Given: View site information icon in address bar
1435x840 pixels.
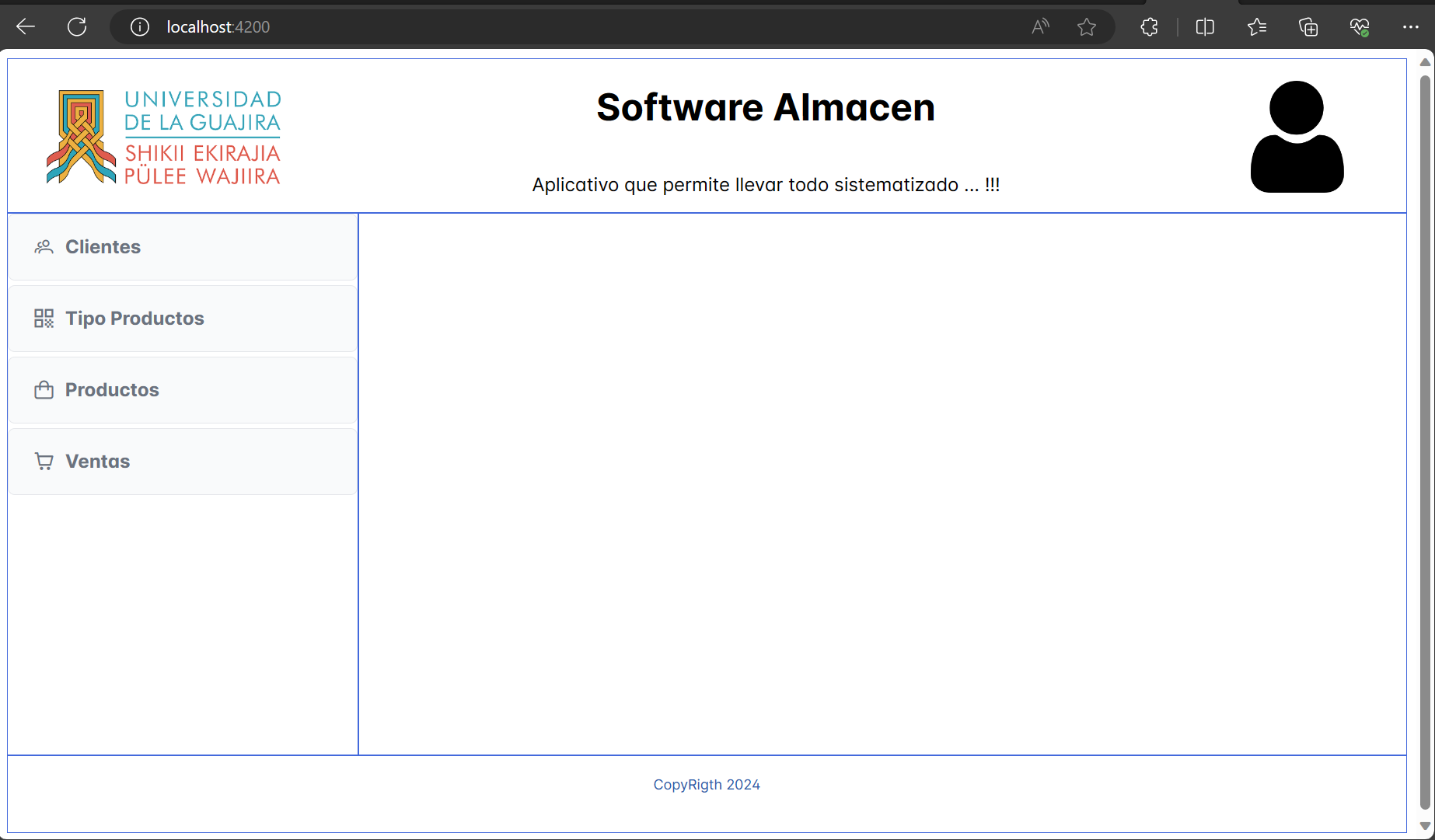Looking at the screenshot, I should [x=140, y=27].
